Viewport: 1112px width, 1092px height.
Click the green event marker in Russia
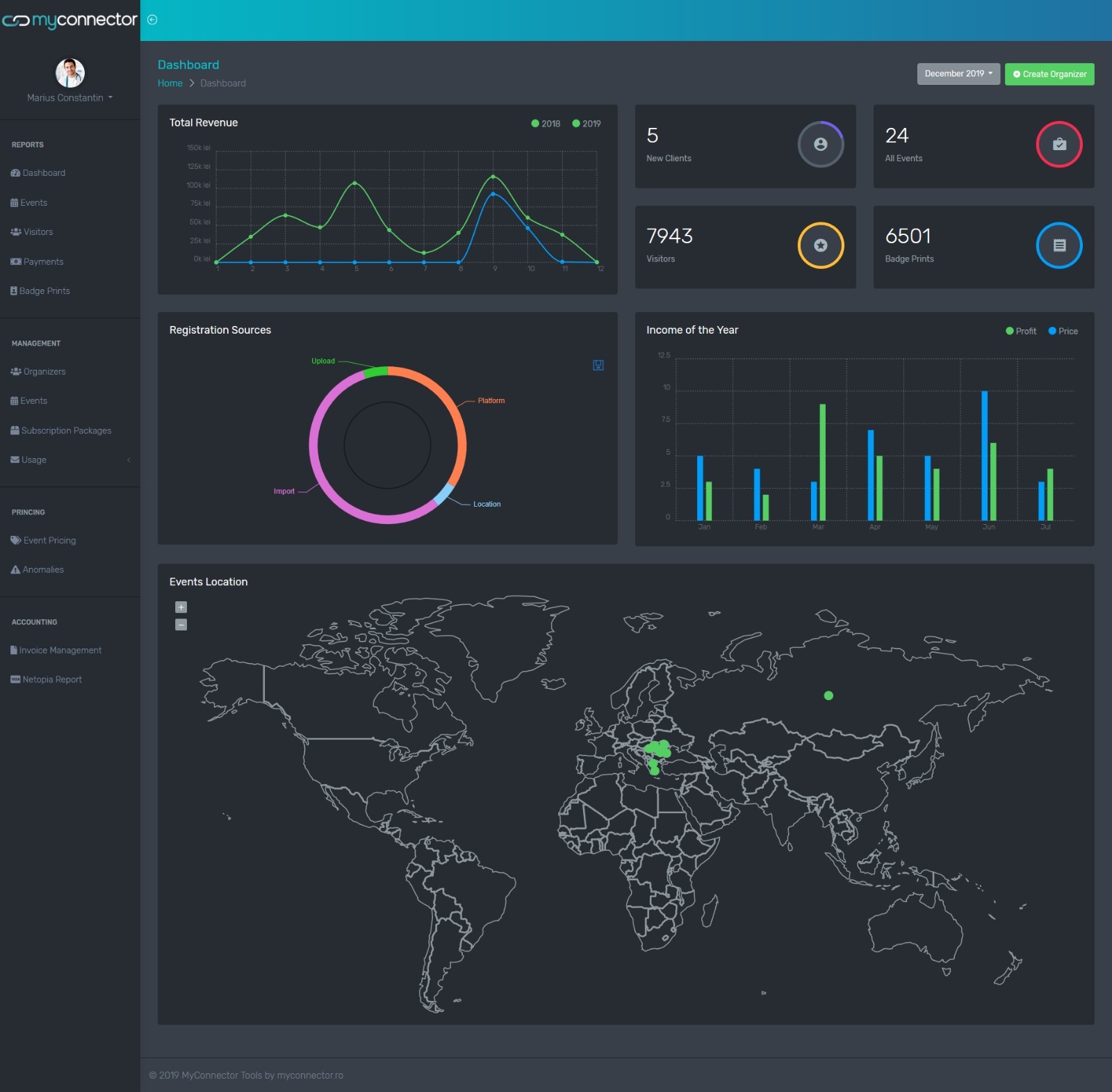click(828, 696)
